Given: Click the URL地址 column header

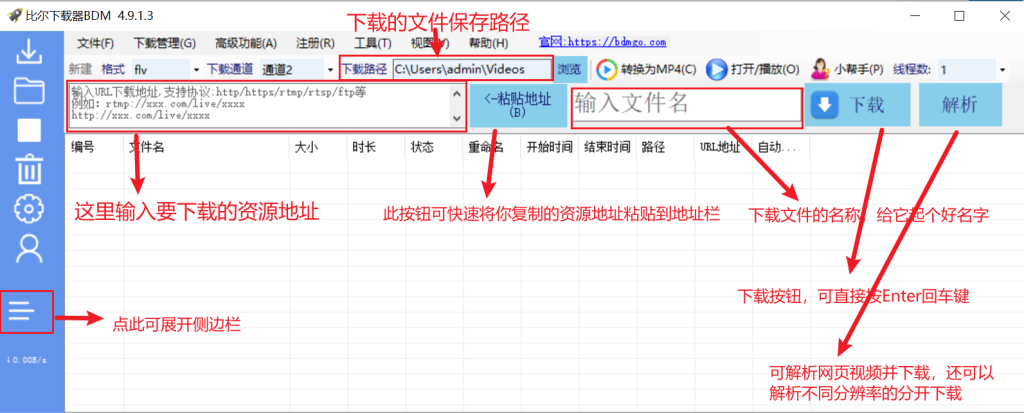Looking at the screenshot, I should (x=723, y=147).
